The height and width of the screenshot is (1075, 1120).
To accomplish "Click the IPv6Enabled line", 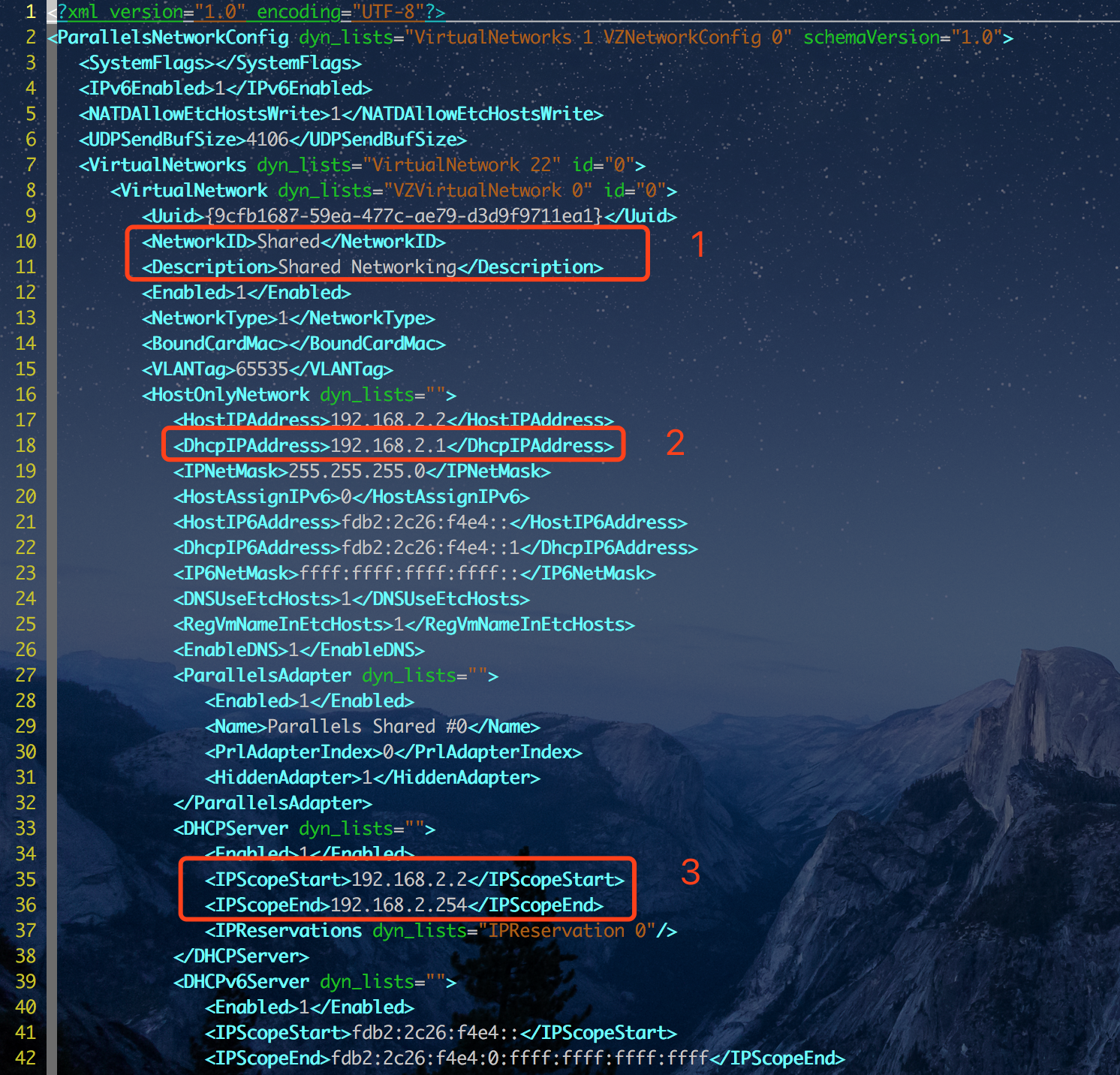I will 226,89.
